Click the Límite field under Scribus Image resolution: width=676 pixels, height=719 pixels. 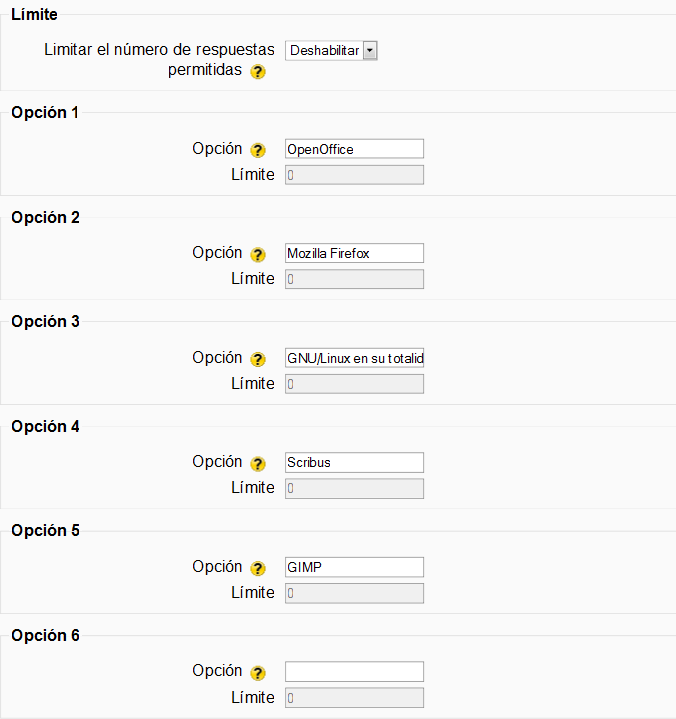click(354, 488)
